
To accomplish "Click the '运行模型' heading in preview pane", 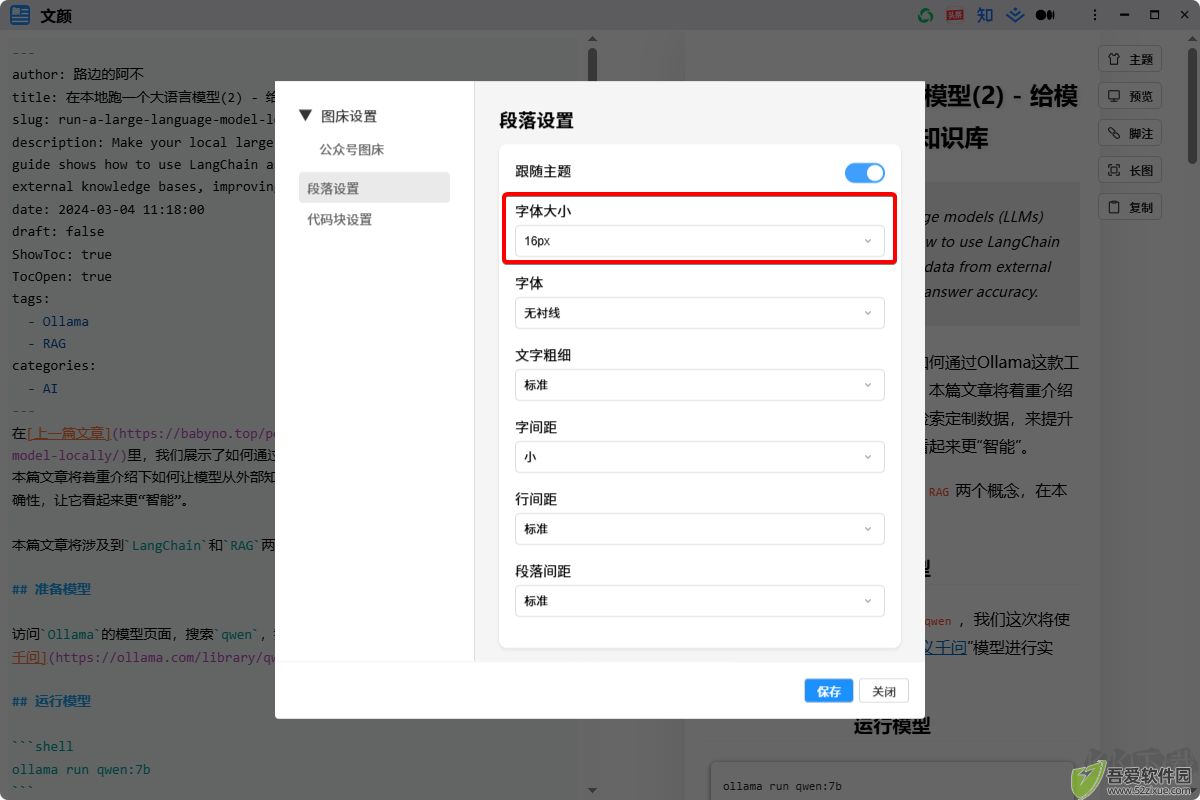I will [x=892, y=726].
